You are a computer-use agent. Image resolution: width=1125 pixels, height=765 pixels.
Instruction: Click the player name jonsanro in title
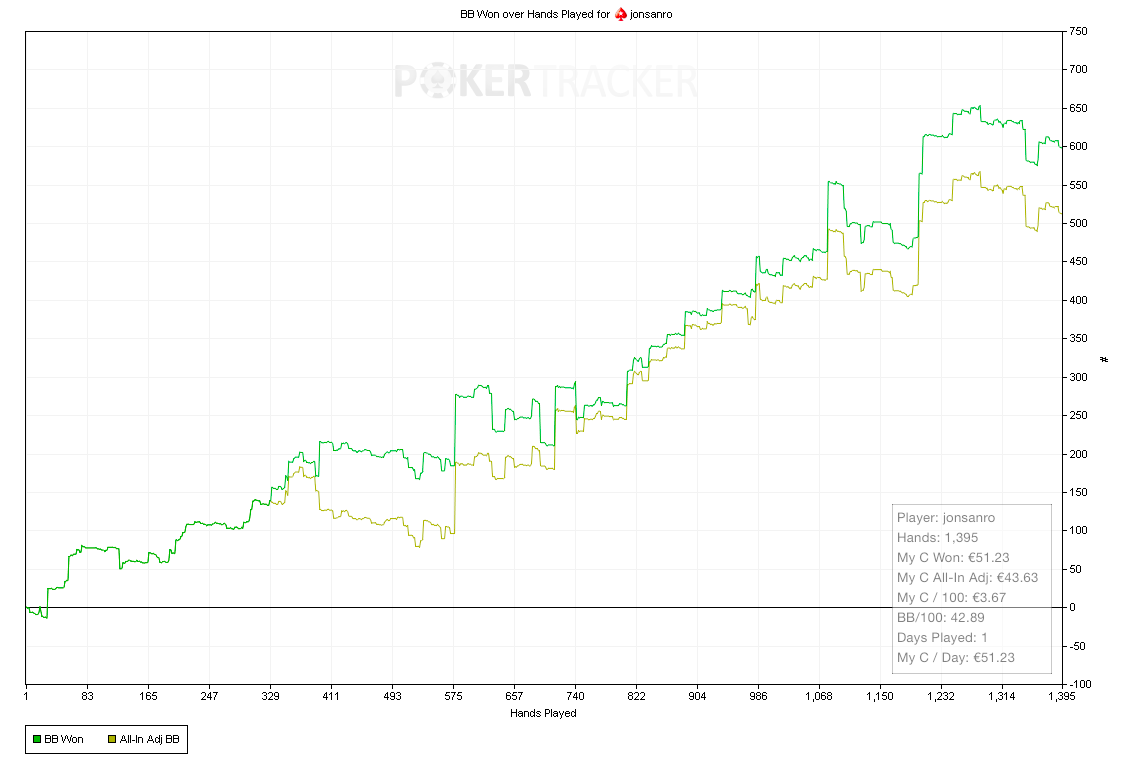tap(651, 14)
